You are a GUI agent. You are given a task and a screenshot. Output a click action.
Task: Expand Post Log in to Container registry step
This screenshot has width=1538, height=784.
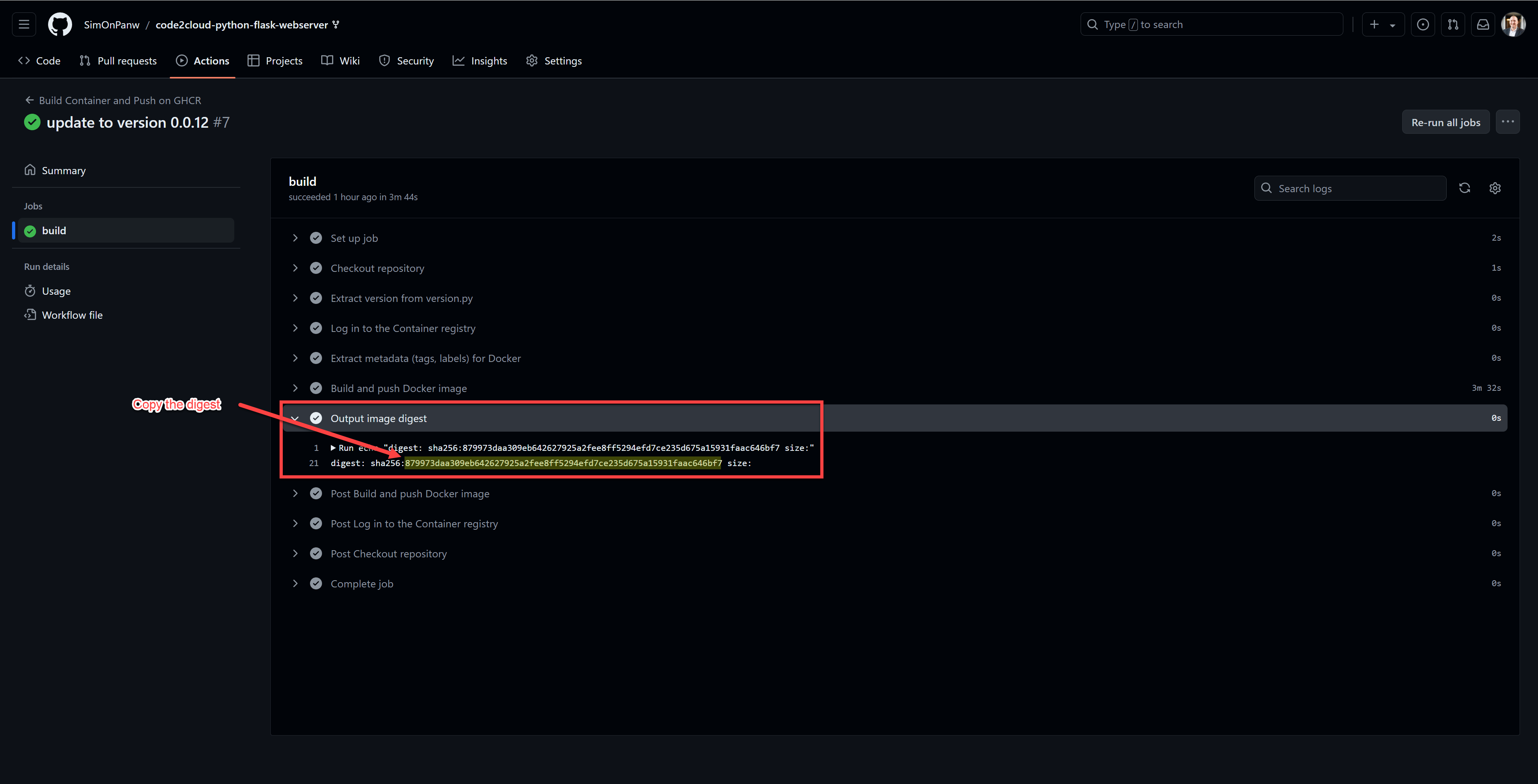295,523
